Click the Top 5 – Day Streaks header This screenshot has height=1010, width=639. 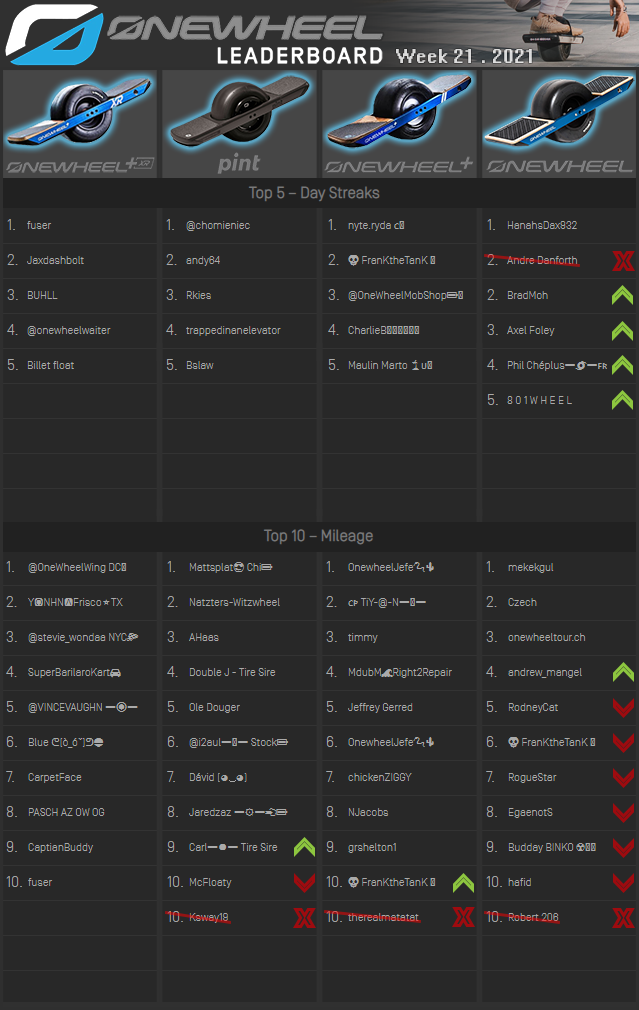coord(314,193)
